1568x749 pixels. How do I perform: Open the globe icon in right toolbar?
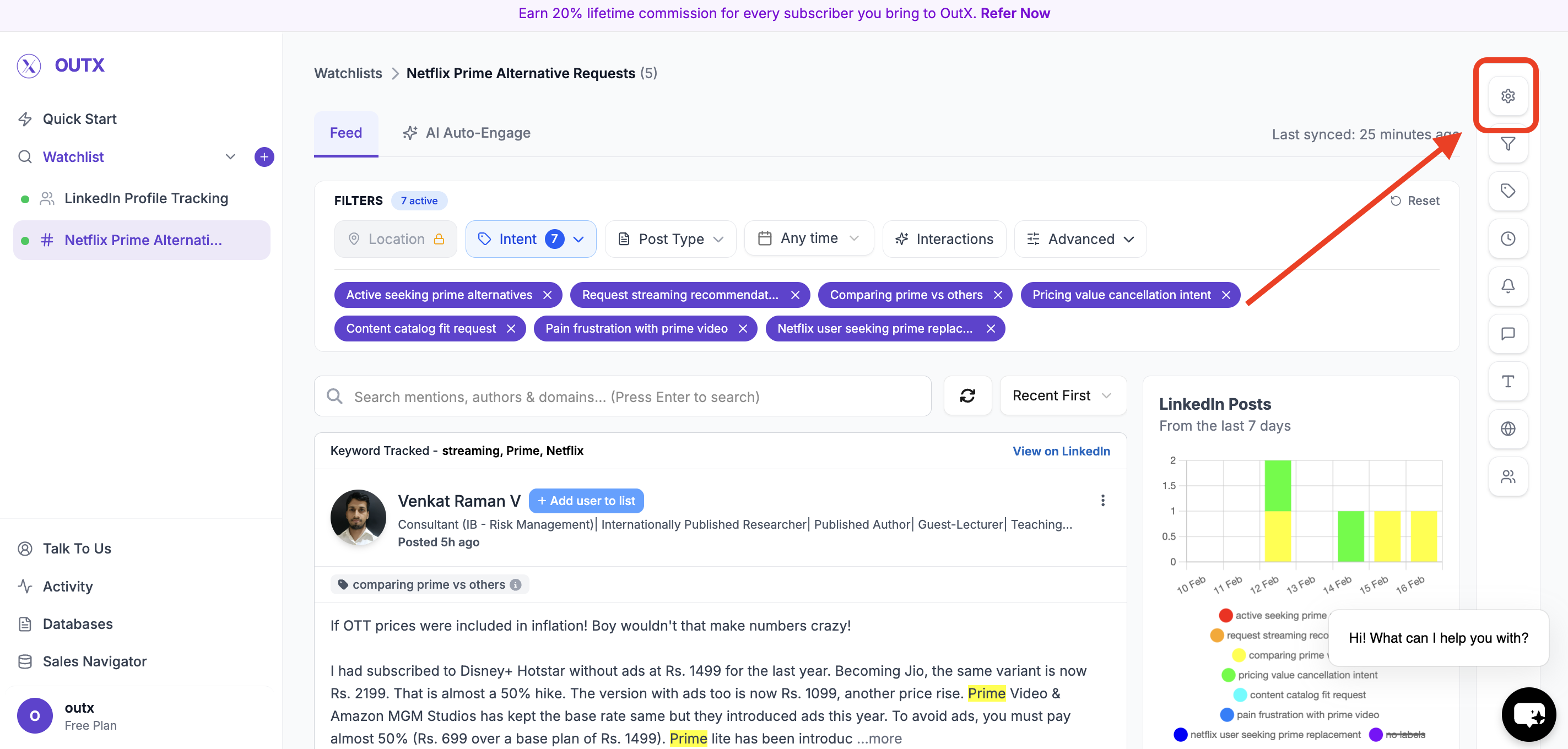[1507, 428]
